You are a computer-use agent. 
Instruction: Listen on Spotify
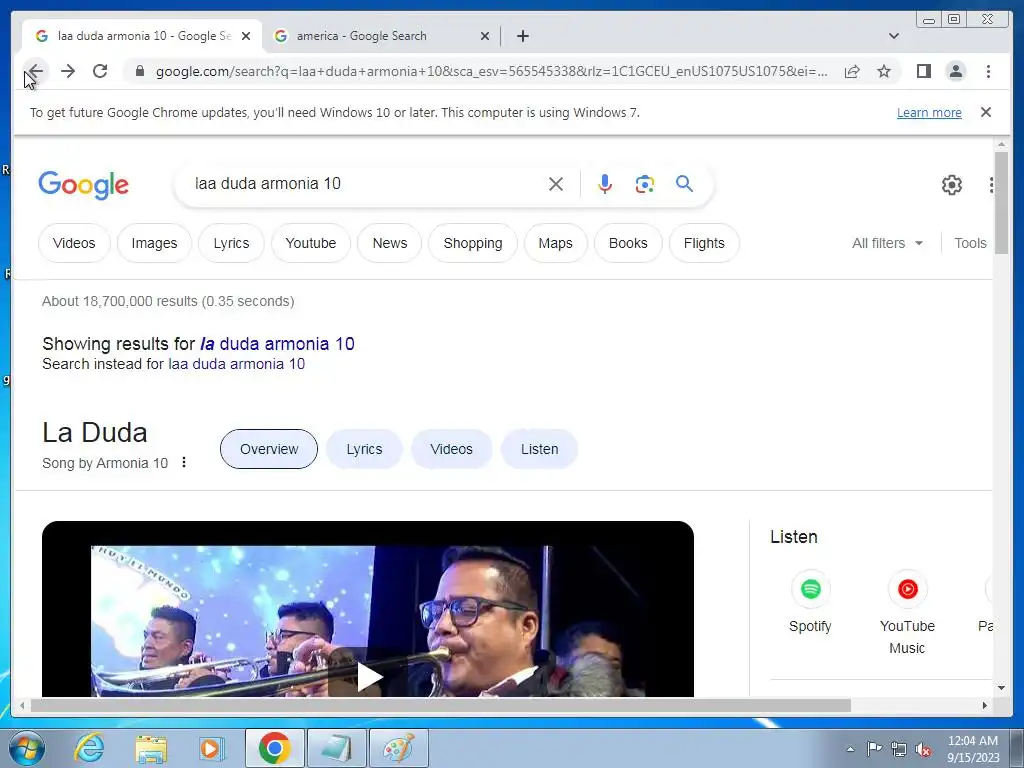pyautogui.click(x=810, y=601)
